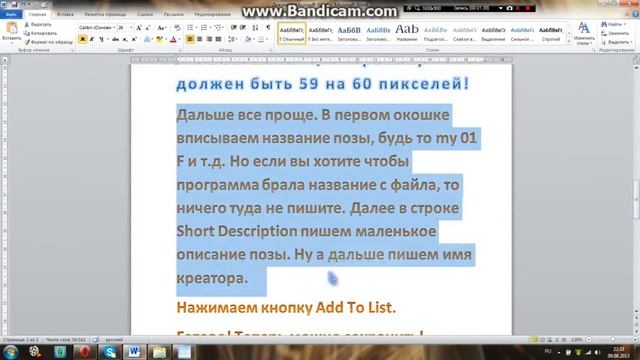Viewport: 640px width, 360px height.
Task: Open the line spacing options
Action: tap(232, 39)
